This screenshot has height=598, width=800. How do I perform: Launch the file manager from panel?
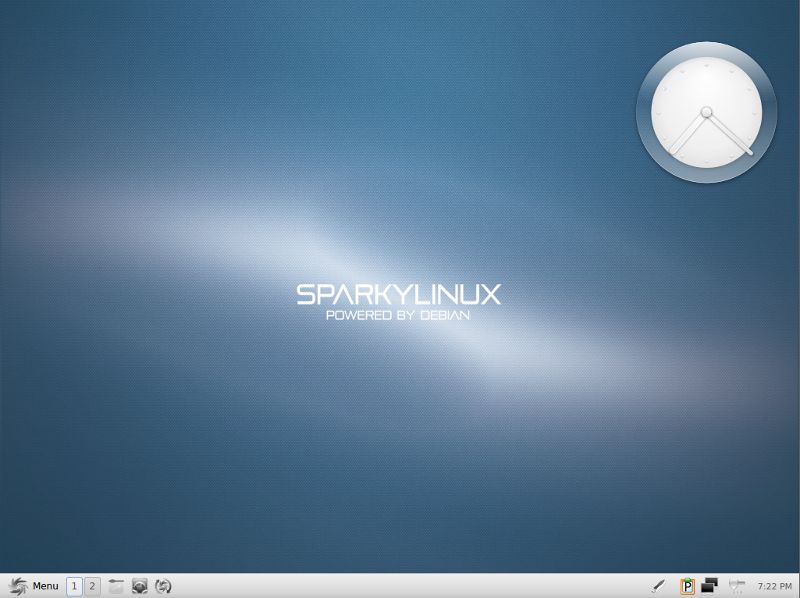(116, 586)
